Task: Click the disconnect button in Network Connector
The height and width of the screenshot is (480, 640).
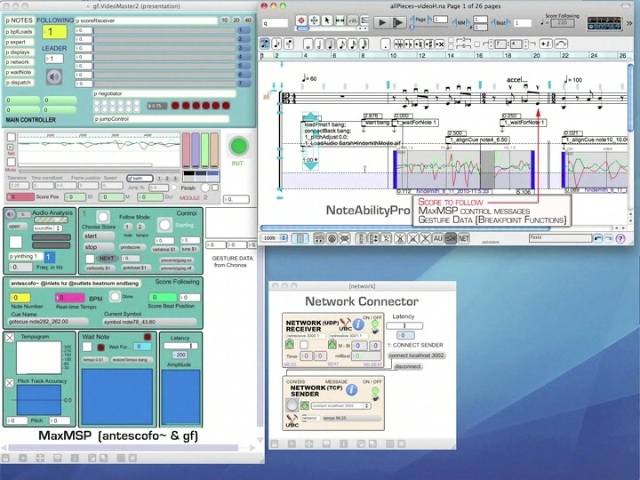Action: 407,366
